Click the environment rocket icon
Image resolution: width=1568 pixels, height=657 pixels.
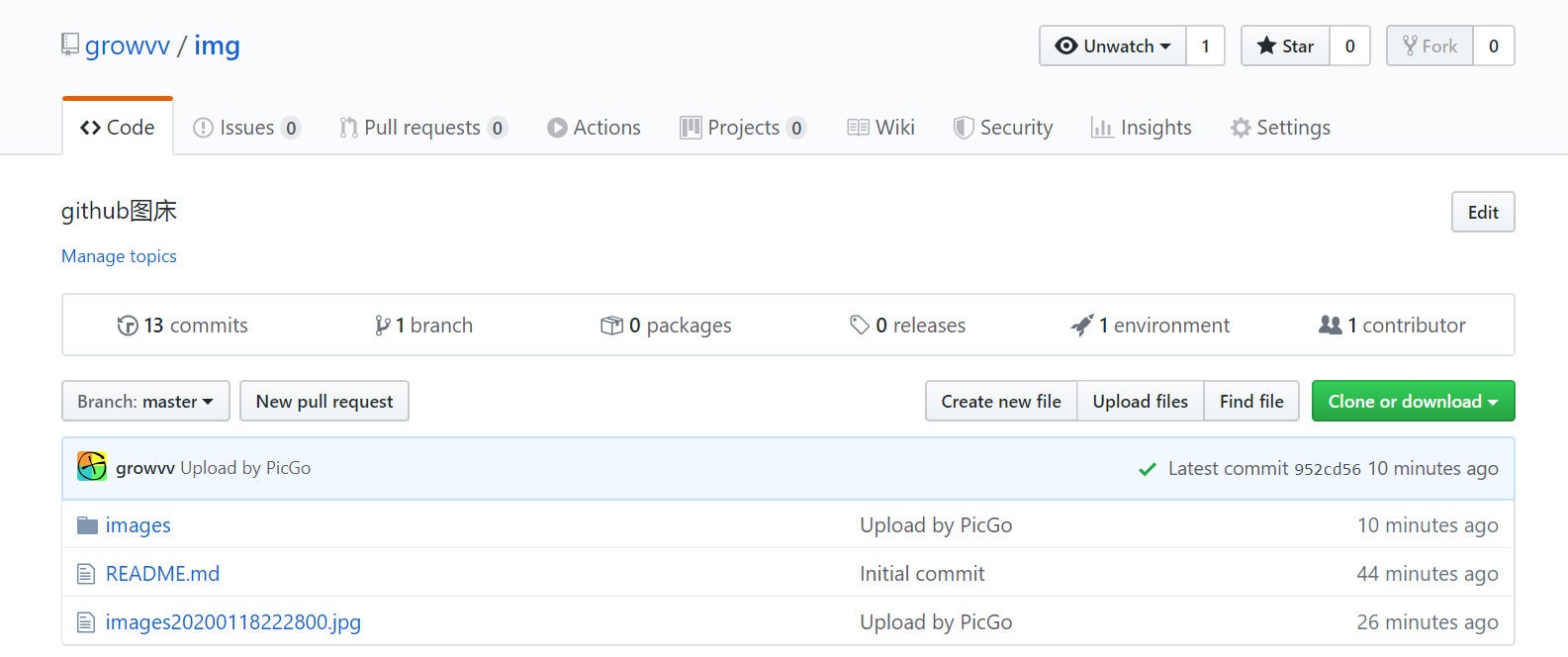pos(1081,325)
